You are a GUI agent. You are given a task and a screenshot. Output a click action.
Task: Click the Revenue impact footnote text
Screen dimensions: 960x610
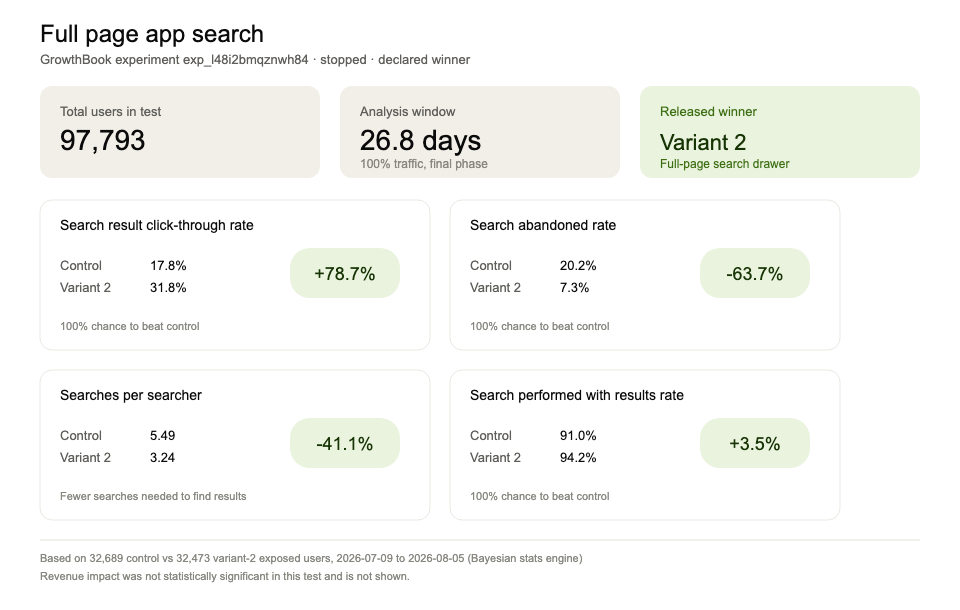pos(225,576)
